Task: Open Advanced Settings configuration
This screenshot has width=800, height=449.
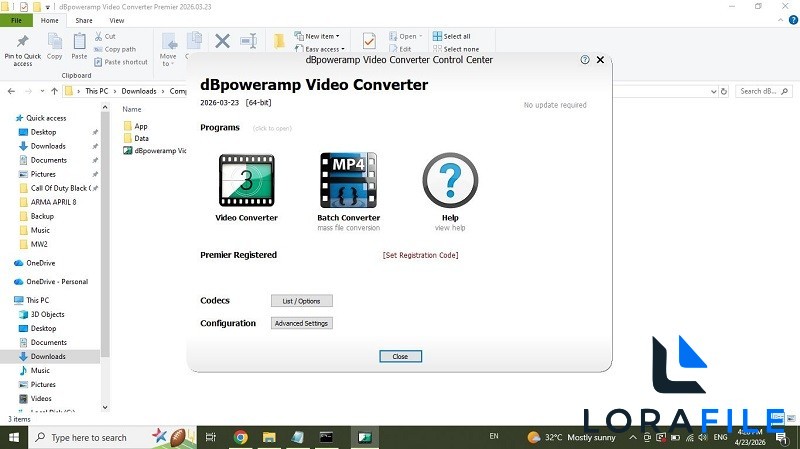Action: 302,323
